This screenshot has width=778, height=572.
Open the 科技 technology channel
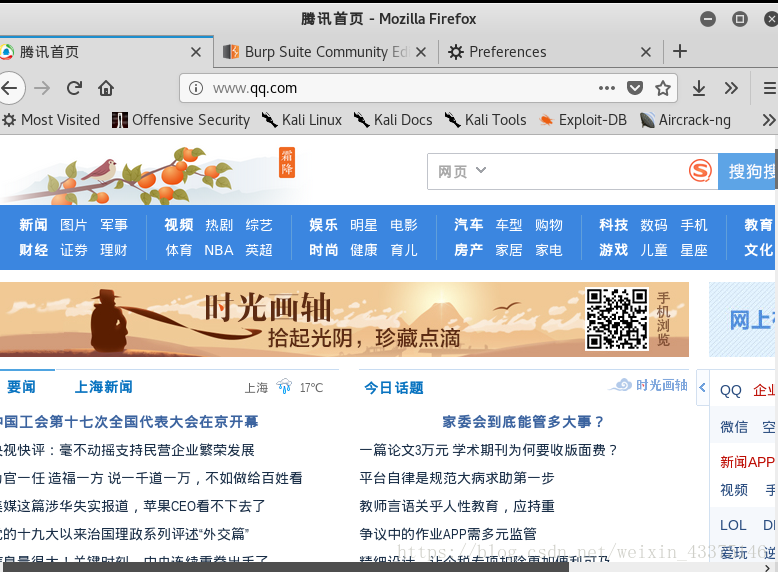tap(613, 225)
